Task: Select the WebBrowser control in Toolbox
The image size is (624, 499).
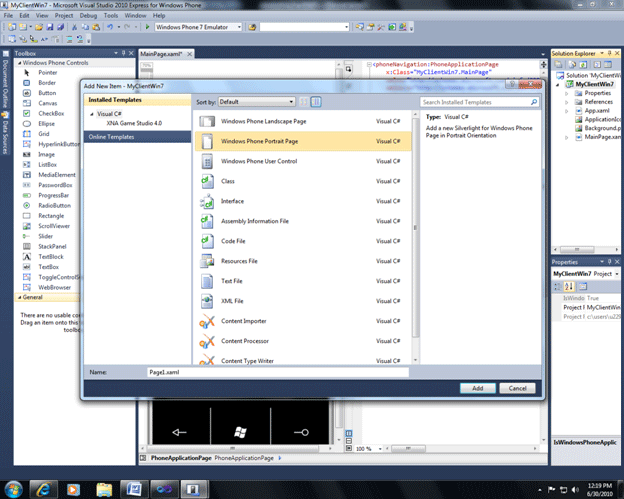Action: (54, 287)
